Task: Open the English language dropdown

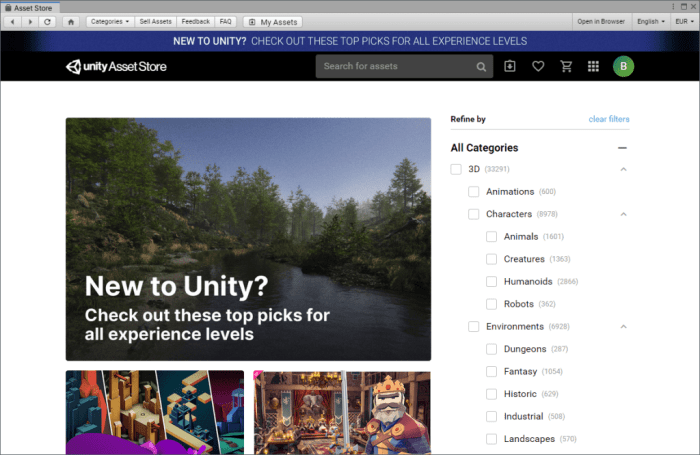Action: (x=650, y=21)
